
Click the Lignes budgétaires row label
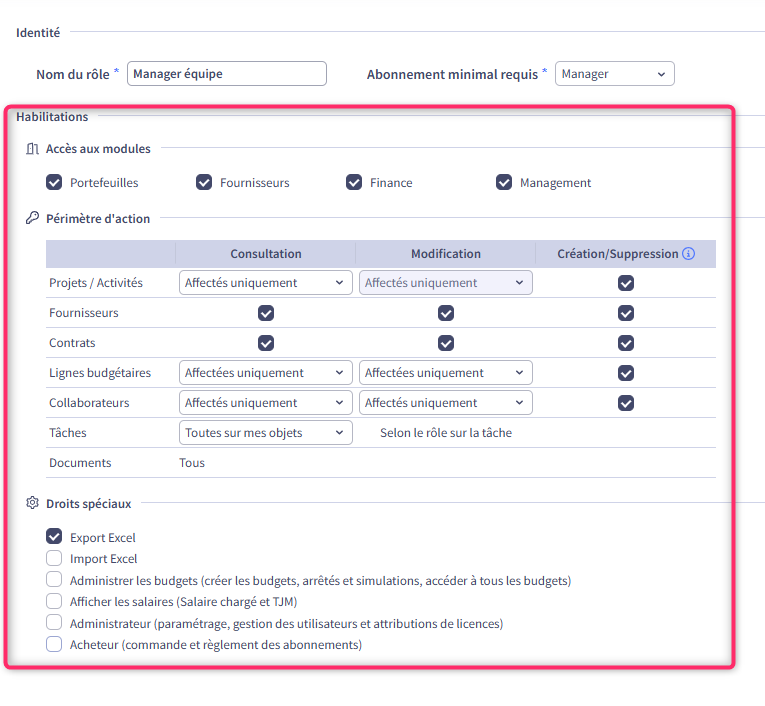tap(100, 373)
